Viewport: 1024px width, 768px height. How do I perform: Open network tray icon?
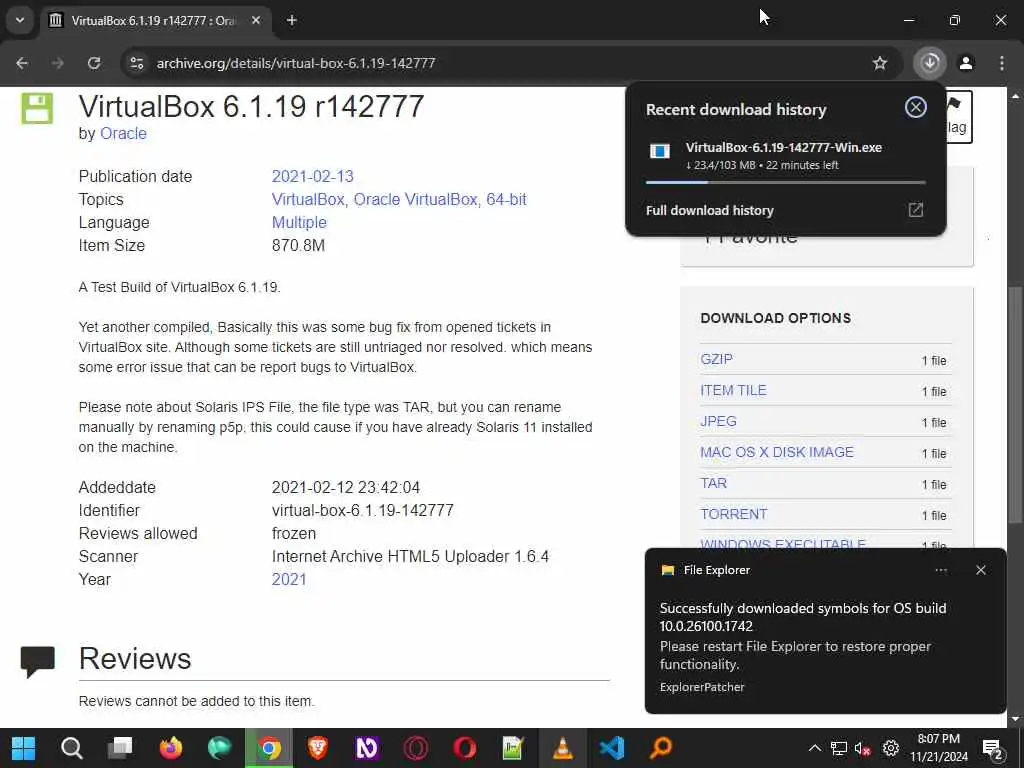click(x=839, y=749)
